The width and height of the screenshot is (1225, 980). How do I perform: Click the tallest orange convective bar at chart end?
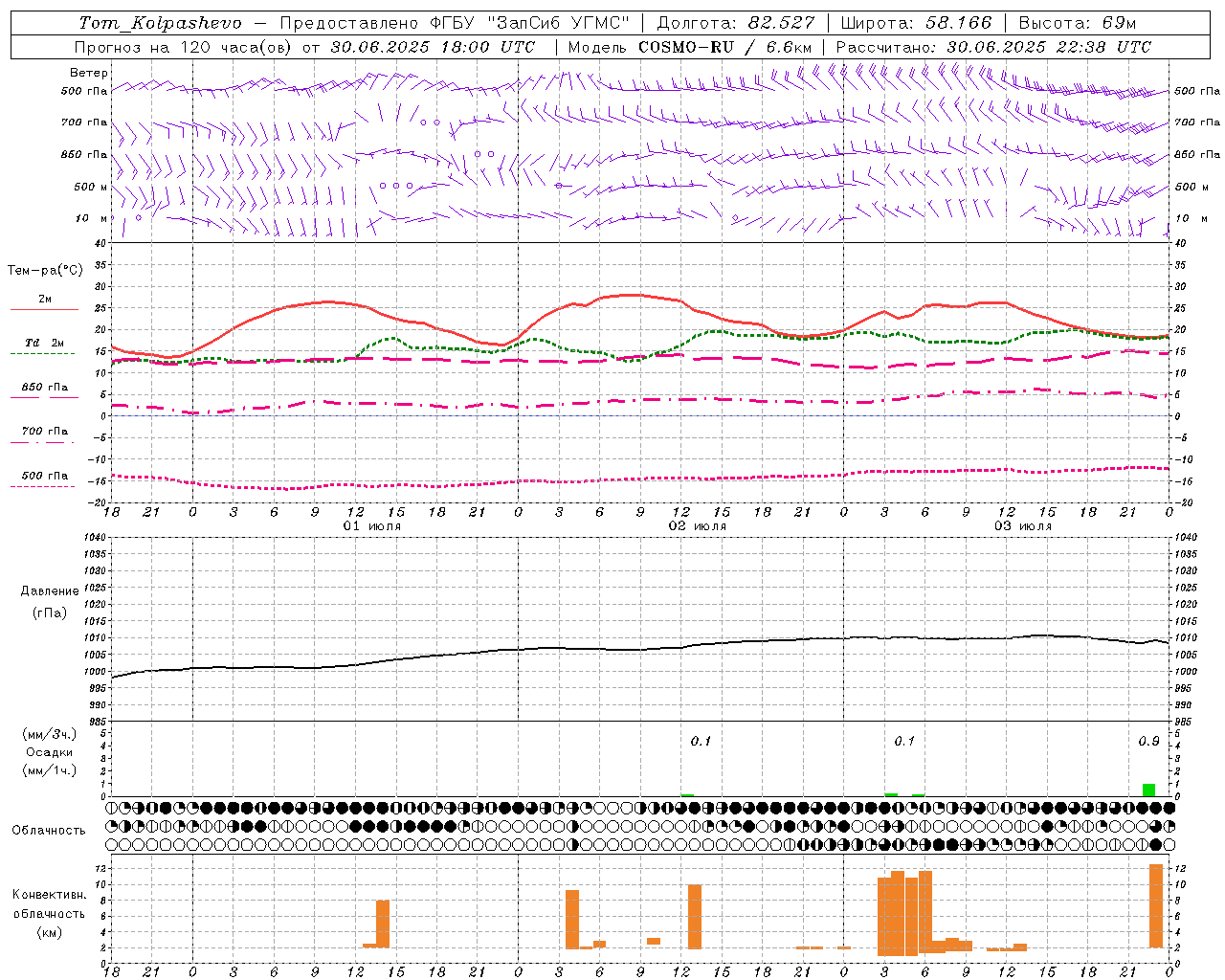[1156, 905]
